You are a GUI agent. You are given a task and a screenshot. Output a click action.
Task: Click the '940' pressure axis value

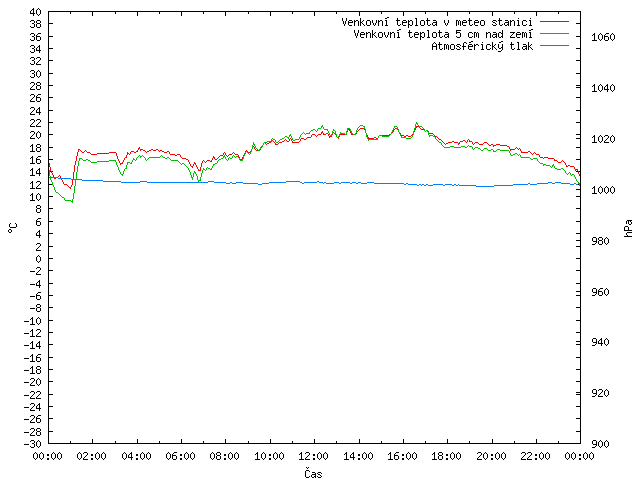click(x=600, y=342)
